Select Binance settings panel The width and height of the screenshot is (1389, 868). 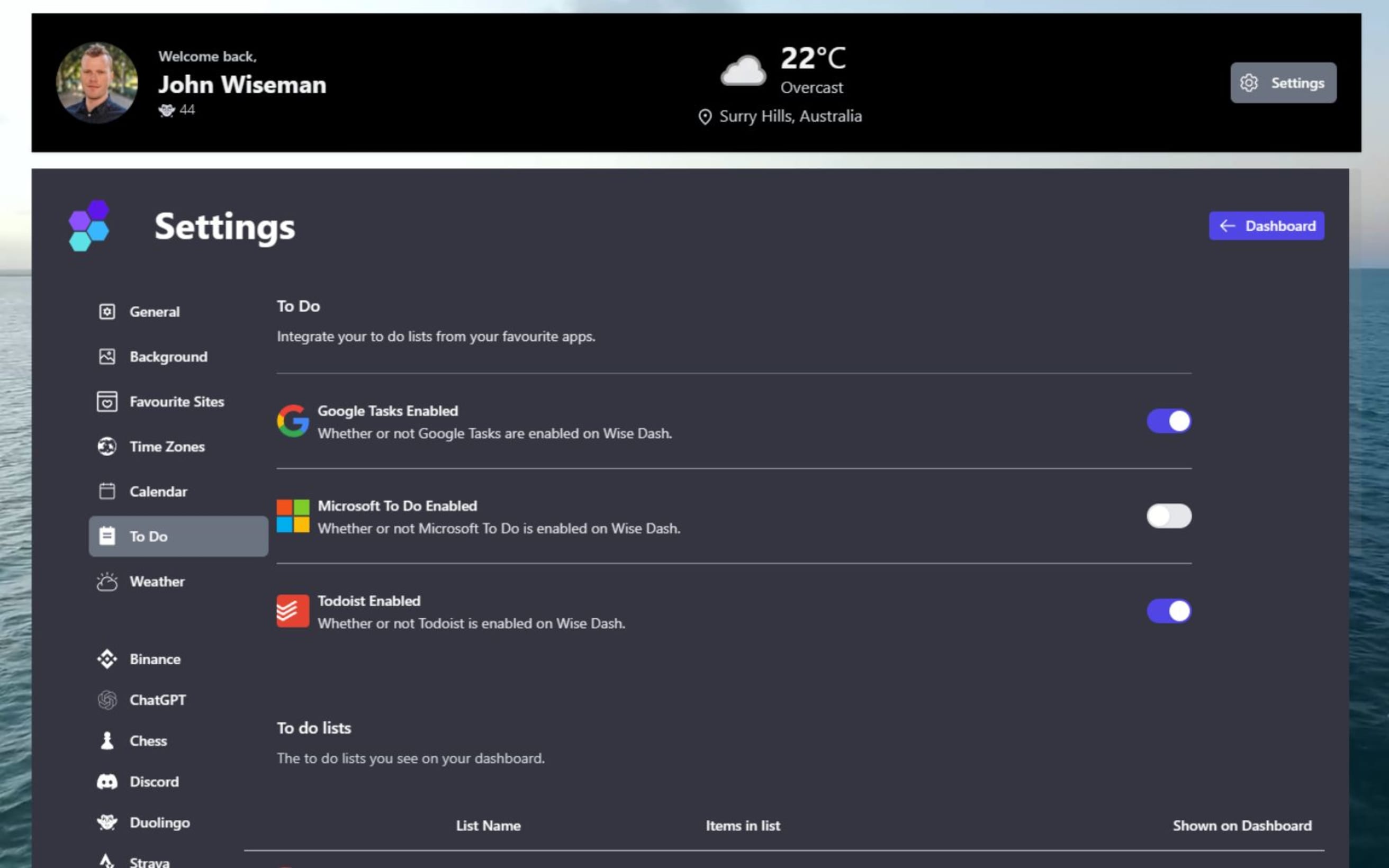(x=154, y=658)
